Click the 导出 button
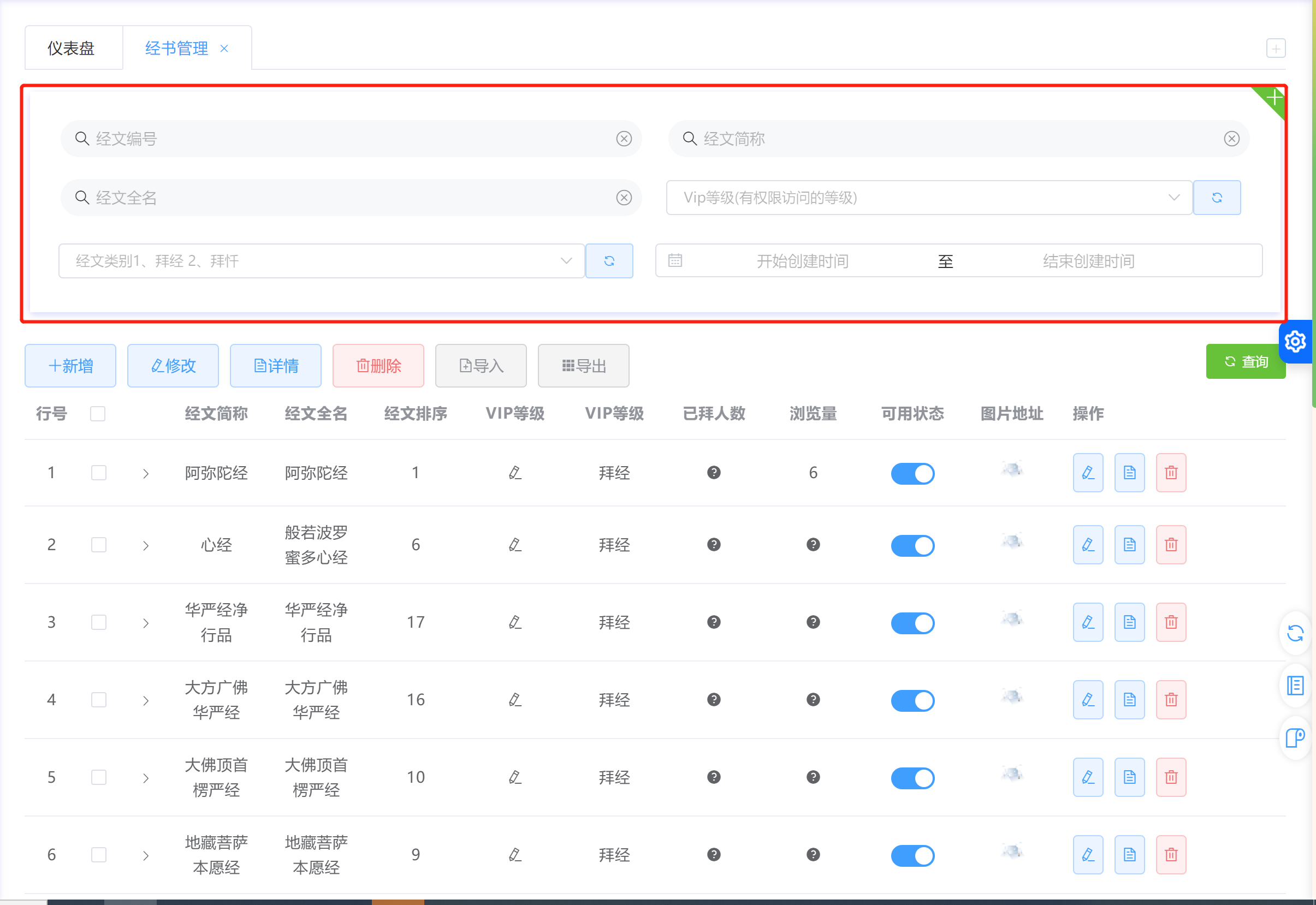The width and height of the screenshot is (1316, 905). (584, 366)
